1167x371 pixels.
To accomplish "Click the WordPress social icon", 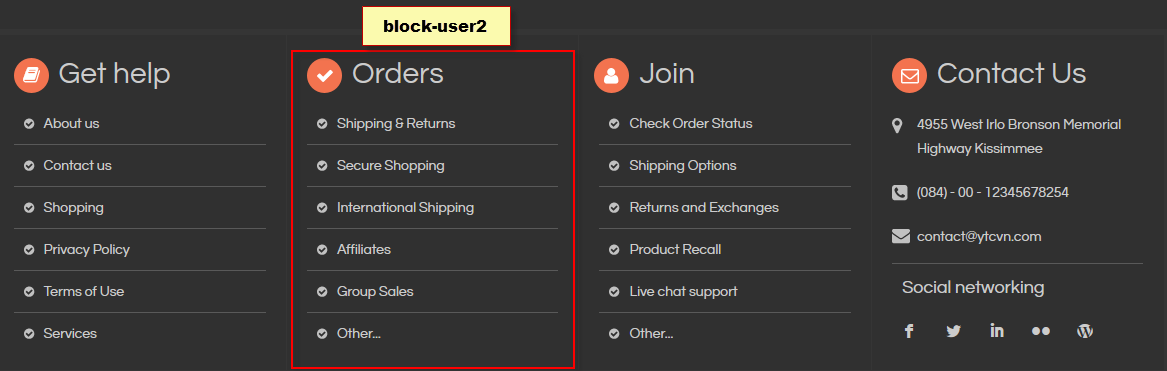I will pyautogui.click(x=1085, y=332).
